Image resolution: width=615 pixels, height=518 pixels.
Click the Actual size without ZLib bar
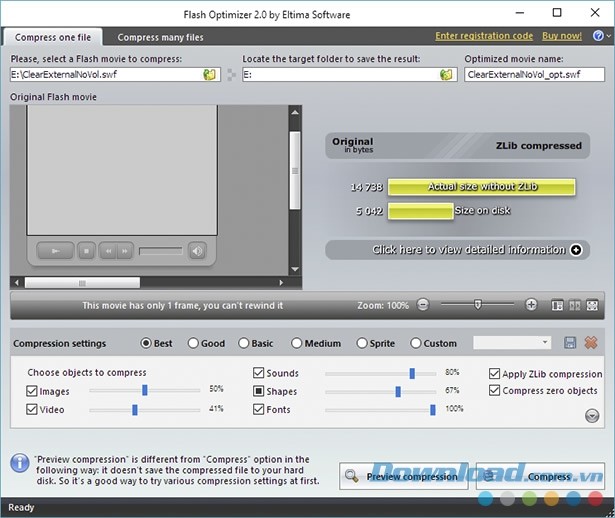point(481,187)
